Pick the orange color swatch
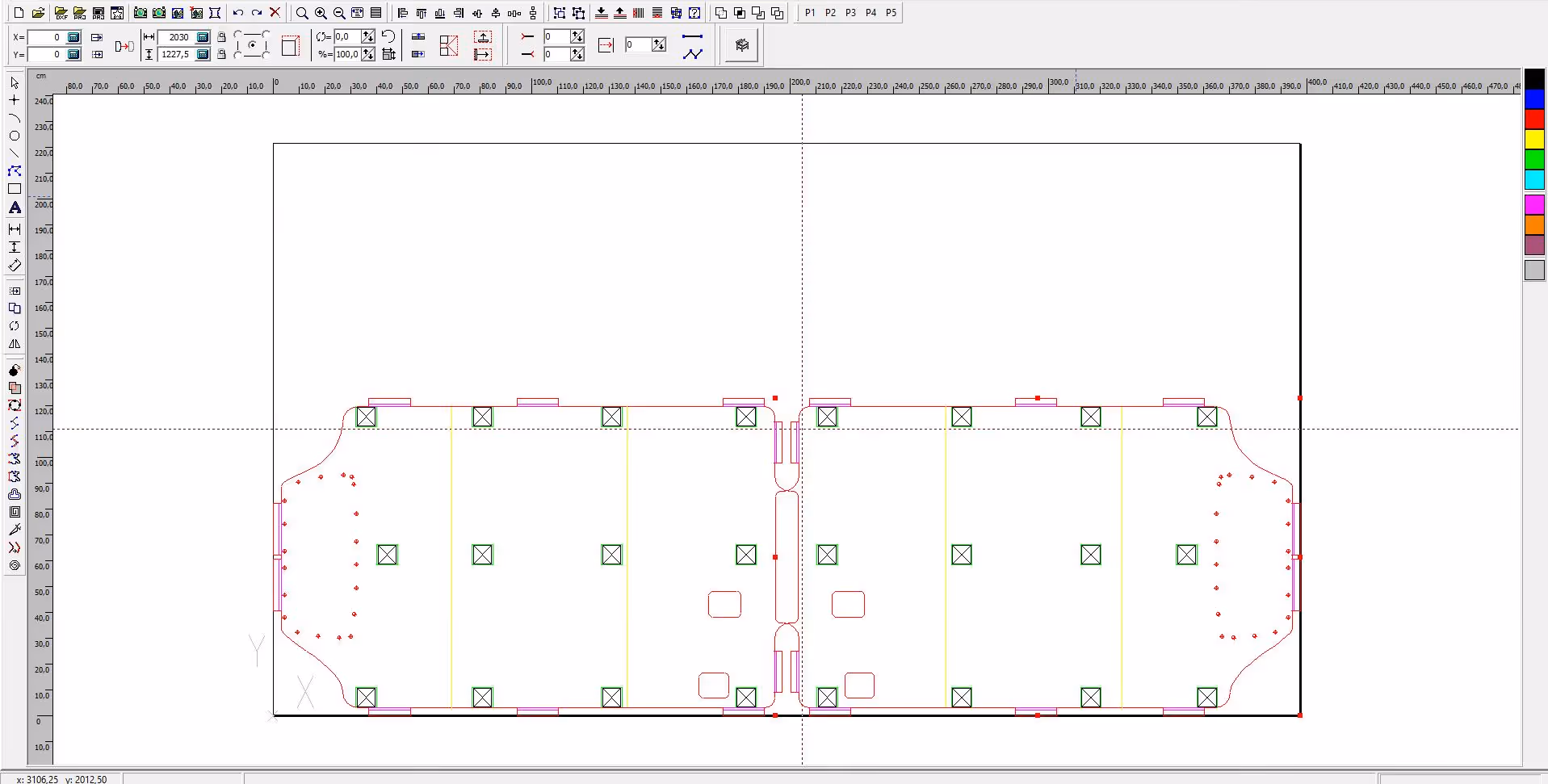This screenshot has width=1548, height=784. coord(1534,224)
